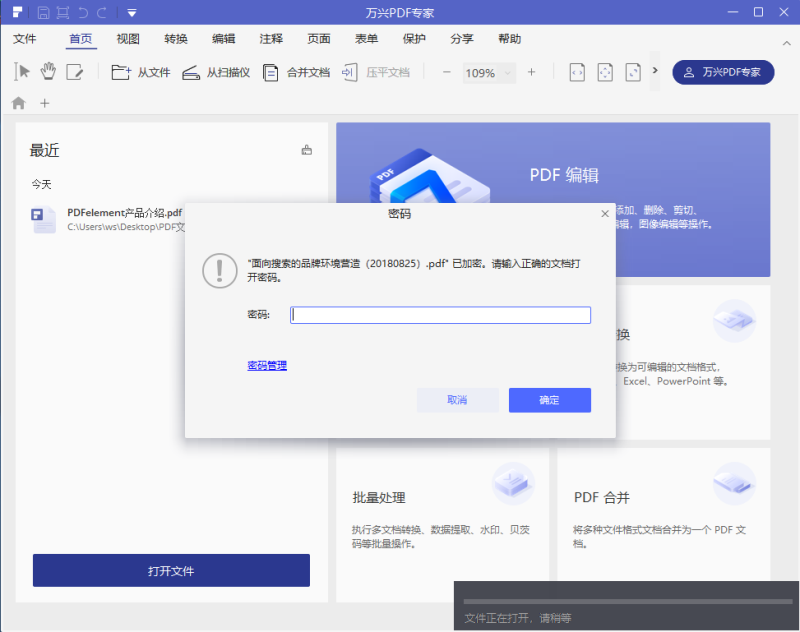The image size is (800, 632).
Task: Switch to the 转换 ribbon tab
Action: pyautogui.click(x=175, y=39)
